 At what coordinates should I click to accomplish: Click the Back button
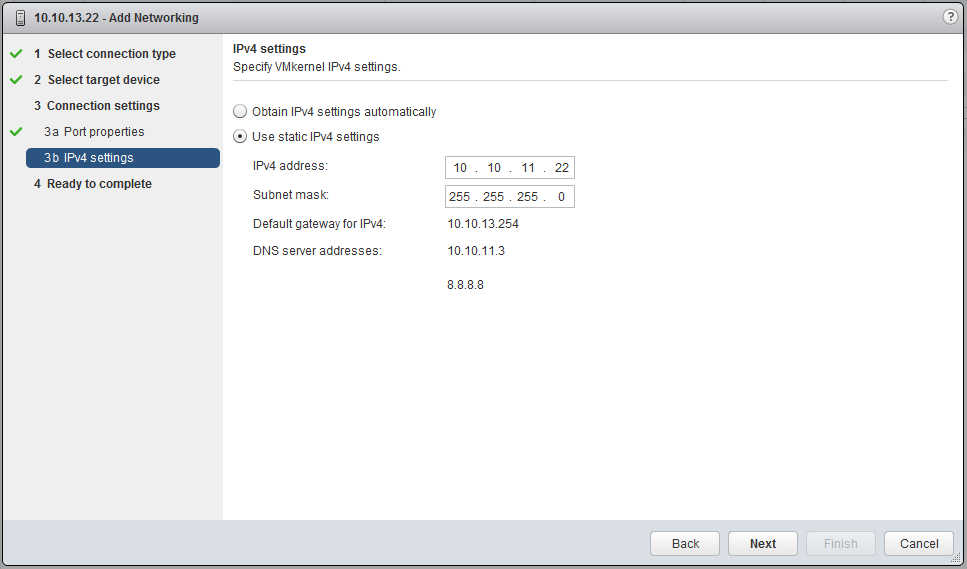[x=685, y=543]
